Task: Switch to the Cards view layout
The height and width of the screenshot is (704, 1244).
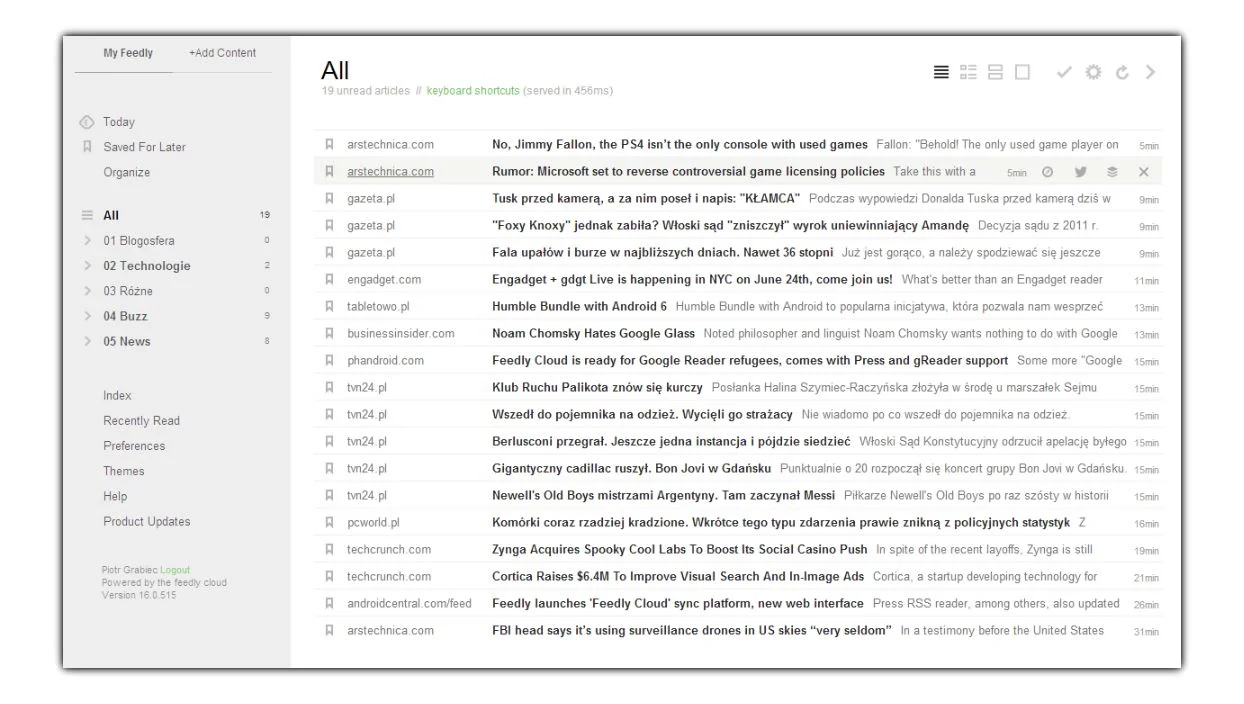Action: pyautogui.click(x=994, y=71)
